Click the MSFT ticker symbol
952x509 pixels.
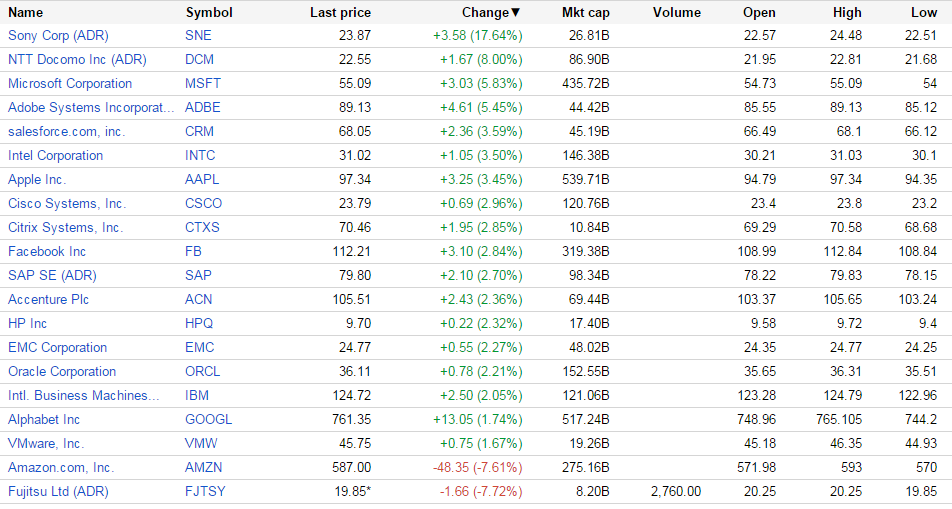202,83
